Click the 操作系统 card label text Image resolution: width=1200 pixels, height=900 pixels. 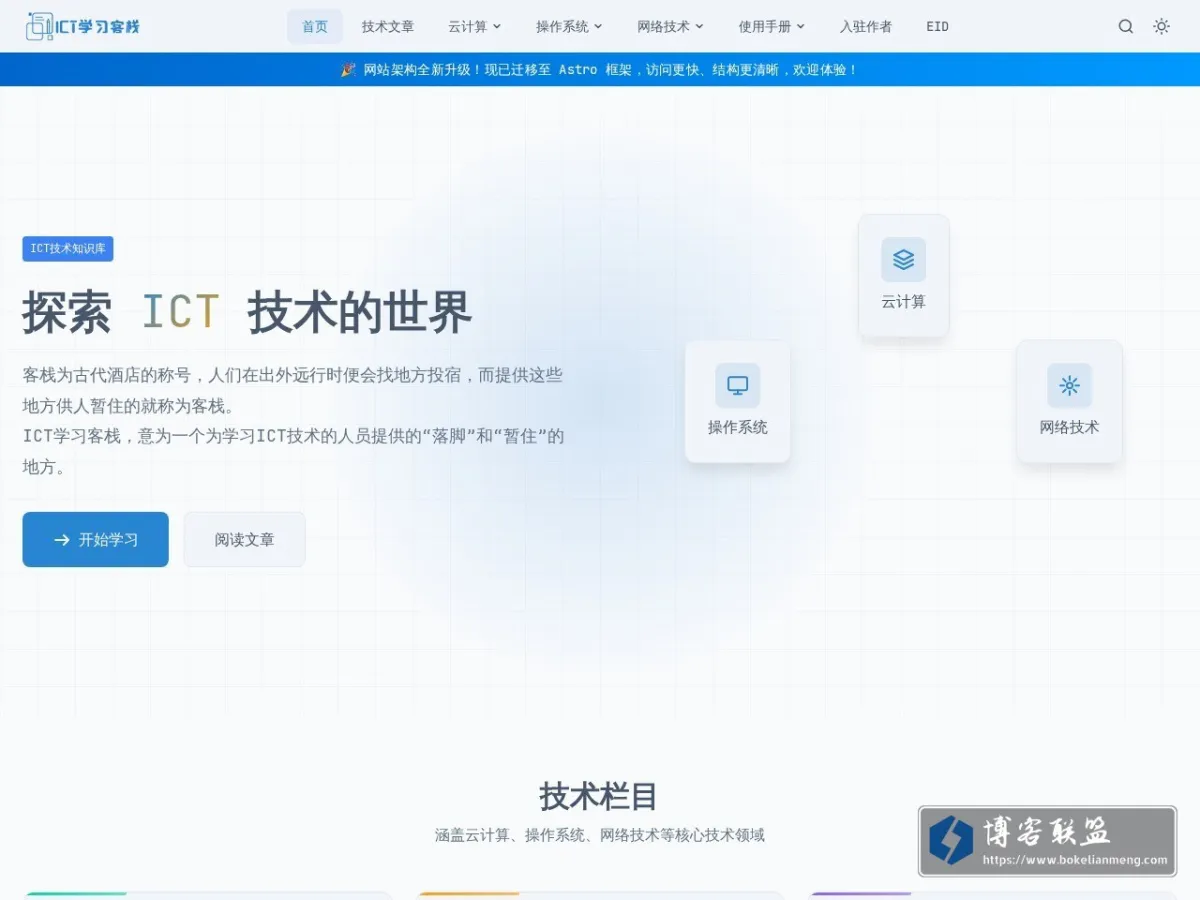coord(738,428)
